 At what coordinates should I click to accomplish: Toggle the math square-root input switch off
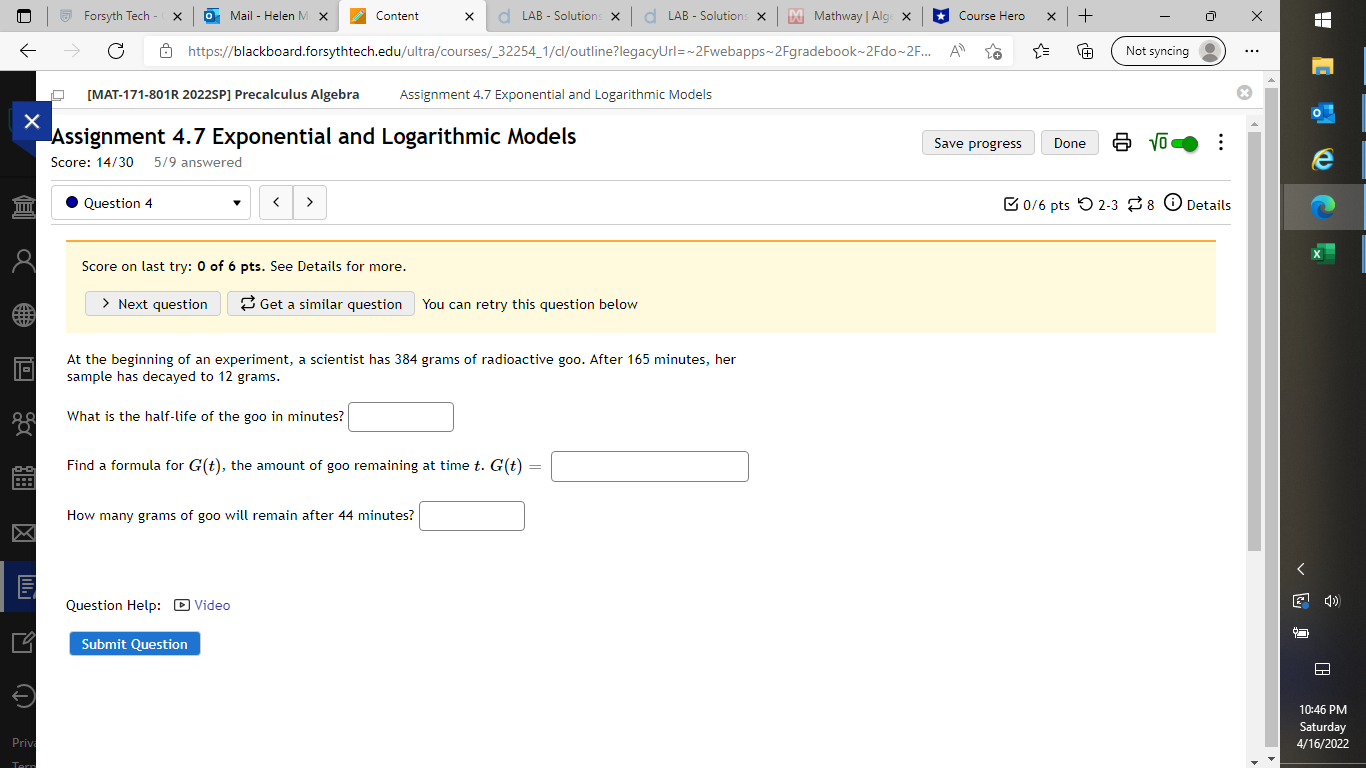[1184, 142]
